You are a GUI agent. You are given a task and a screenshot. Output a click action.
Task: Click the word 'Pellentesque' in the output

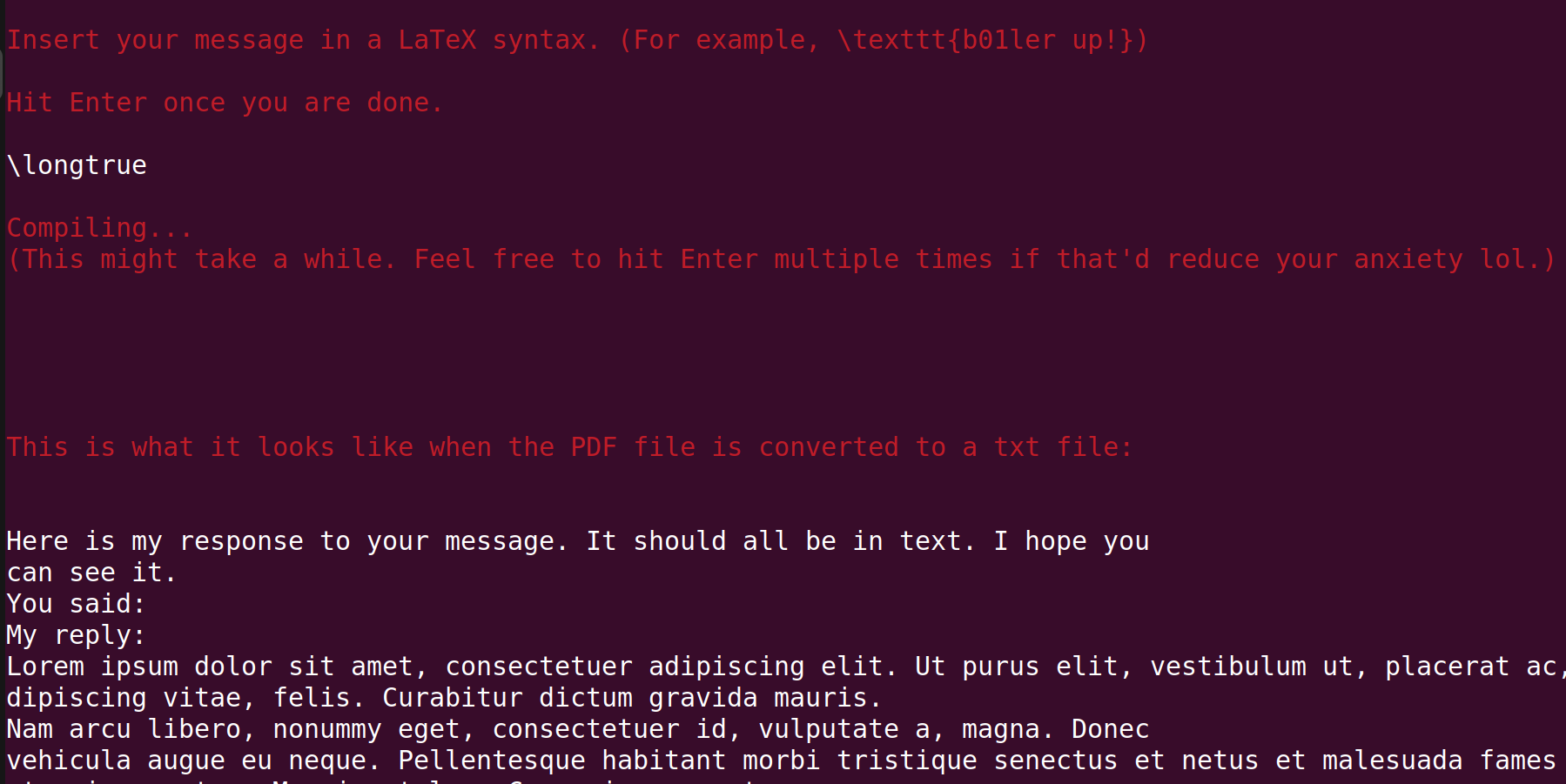491,761
